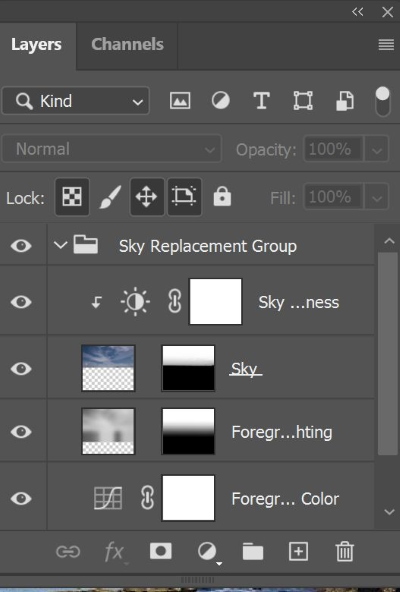Click the Sky Replacement Group name
Image resolution: width=400 pixels, height=592 pixels.
[208, 247]
